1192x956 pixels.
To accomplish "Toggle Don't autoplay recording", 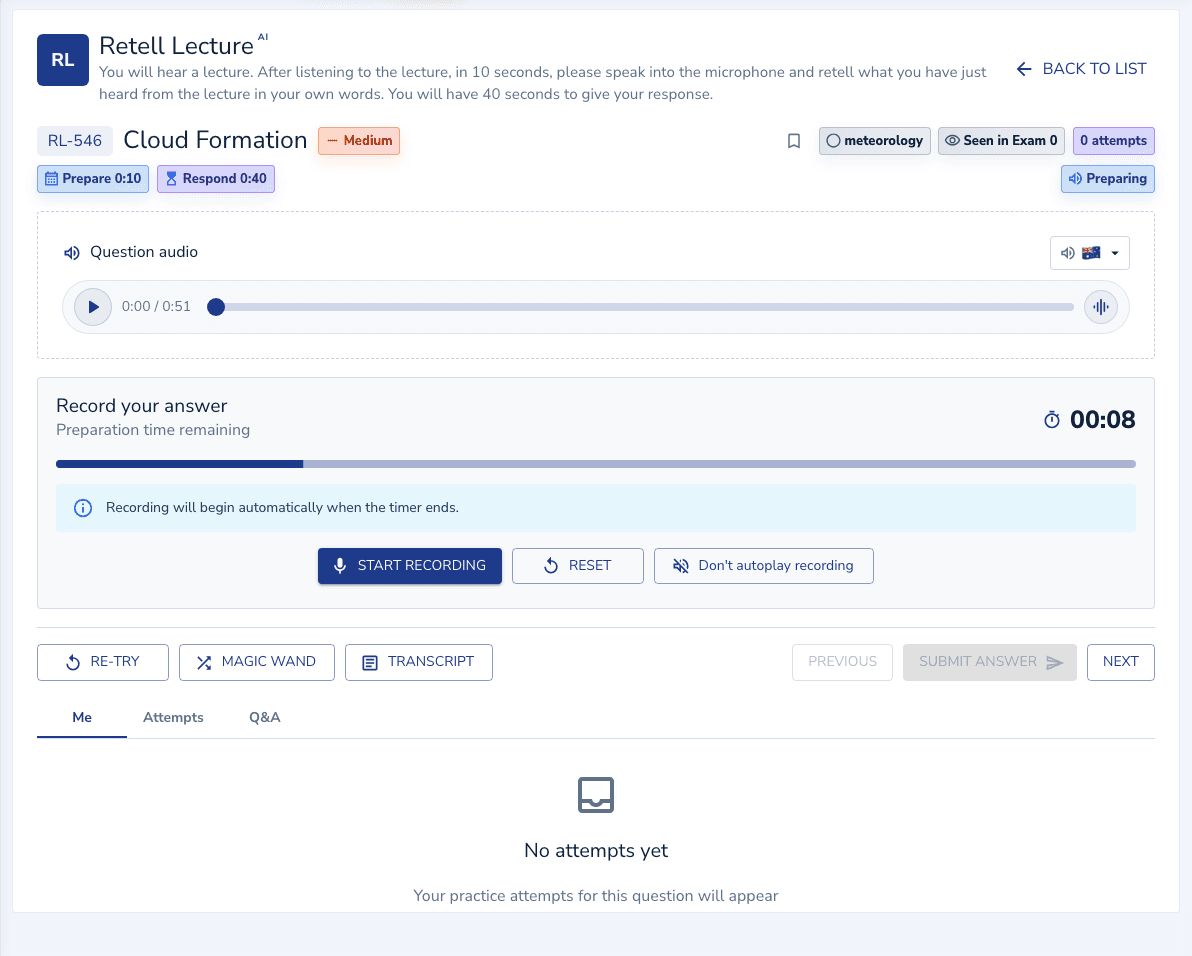I will (763, 566).
